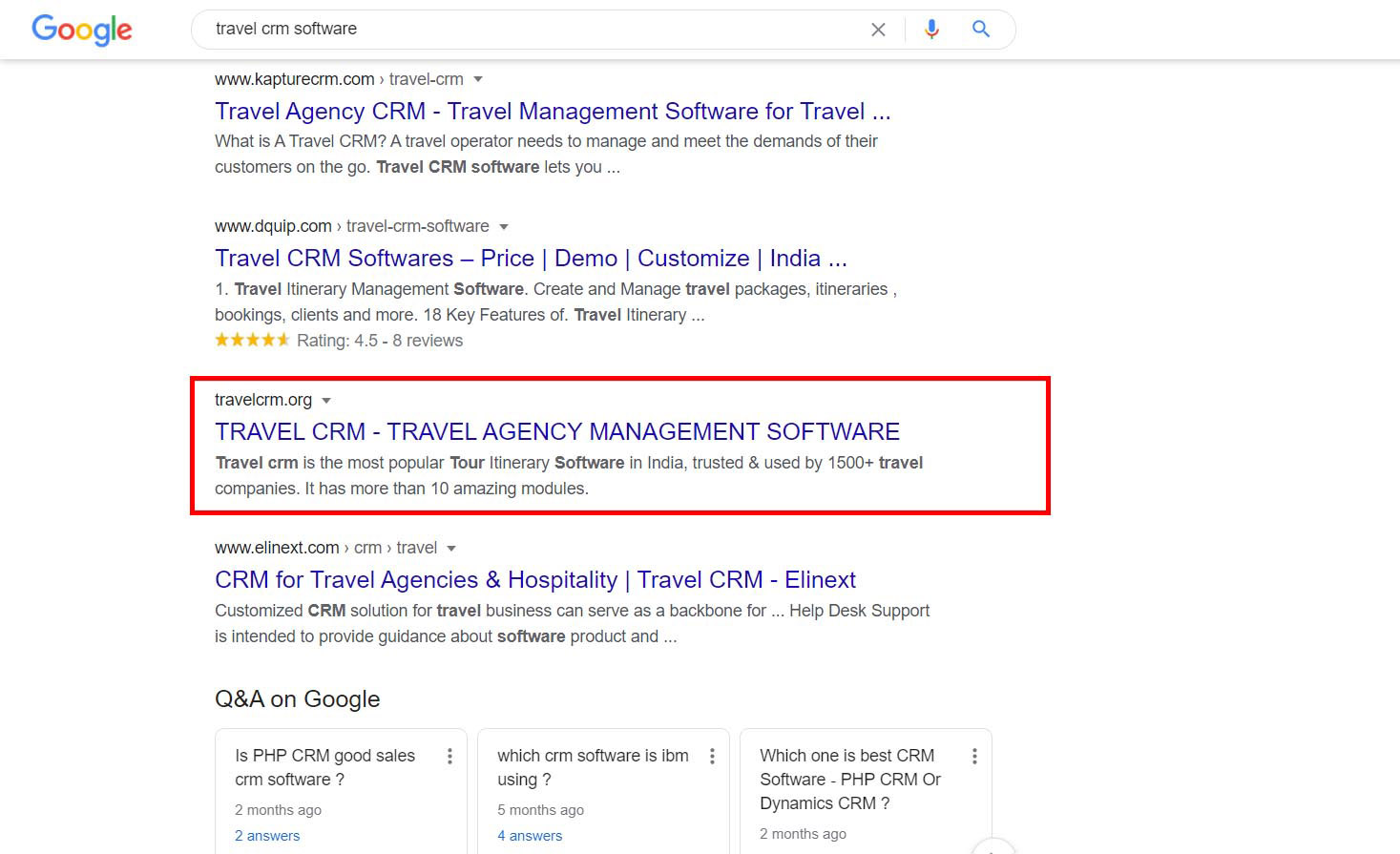The width and height of the screenshot is (1400, 854).
Task: Expand dropdown arrow next to kapturecrm.com URL
Action: 478,79
